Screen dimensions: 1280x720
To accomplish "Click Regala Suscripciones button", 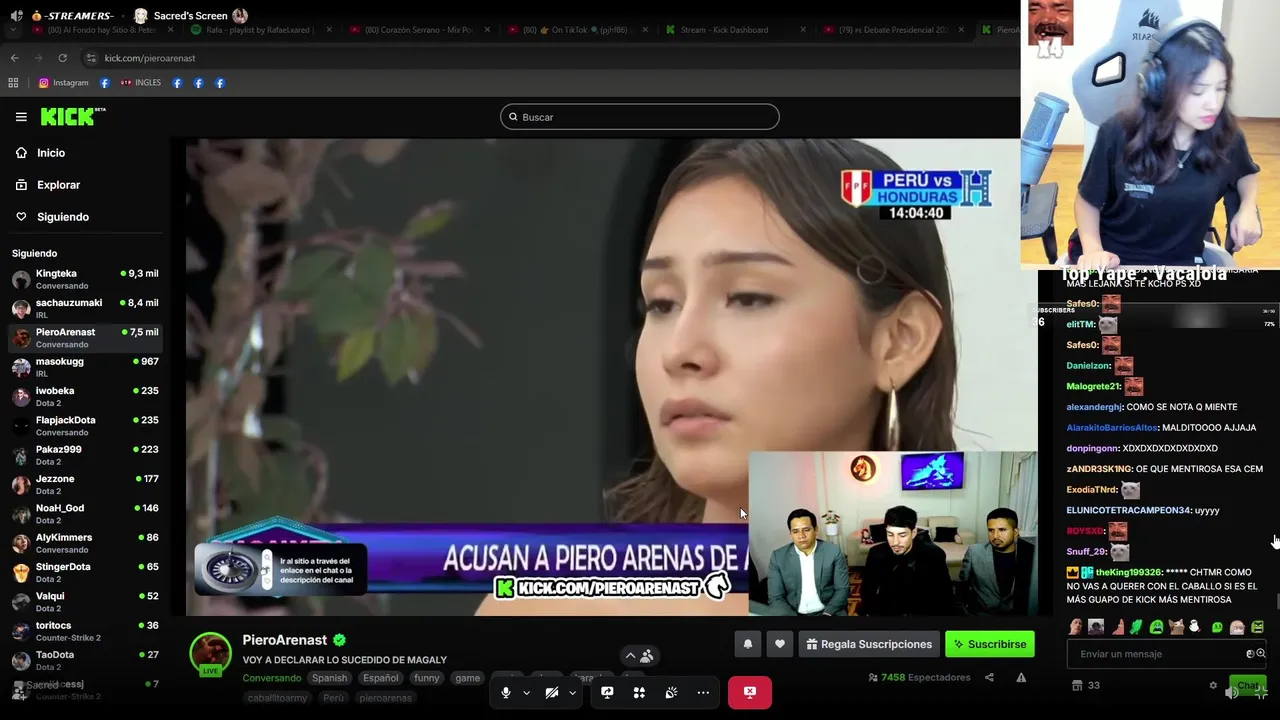I will (869, 644).
